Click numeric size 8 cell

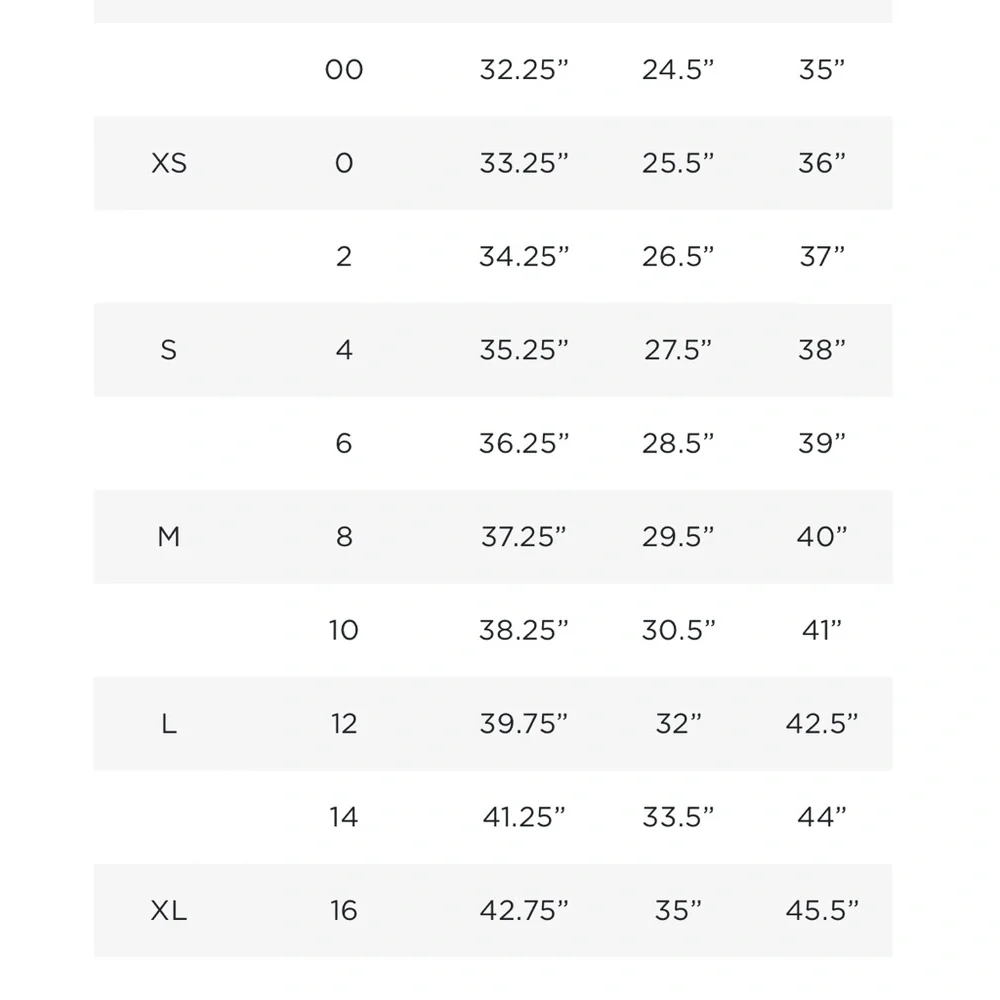[x=344, y=537]
